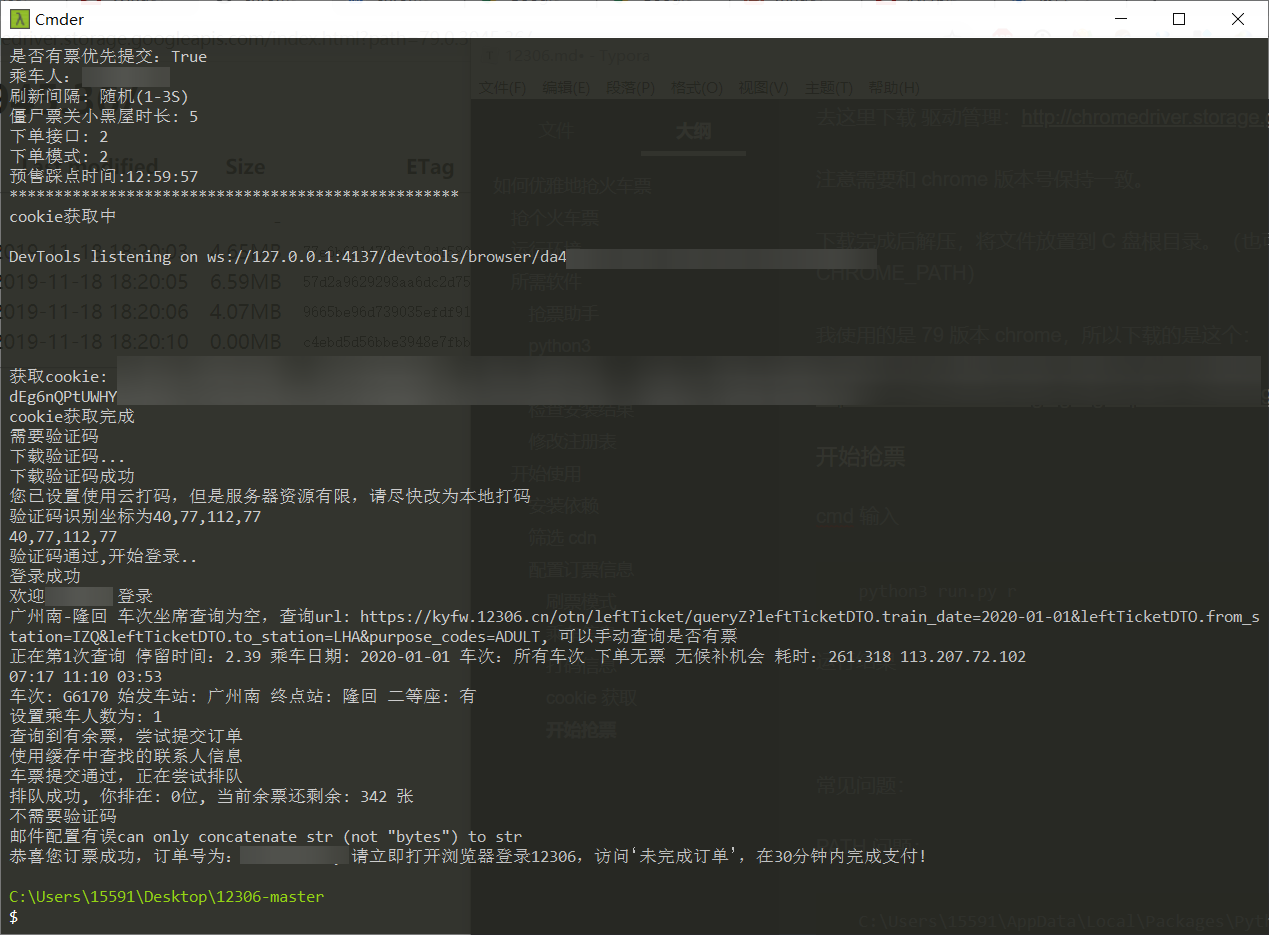Click the 'cookie获取中' terminal line
This screenshot has width=1269, height=935.
63,217
